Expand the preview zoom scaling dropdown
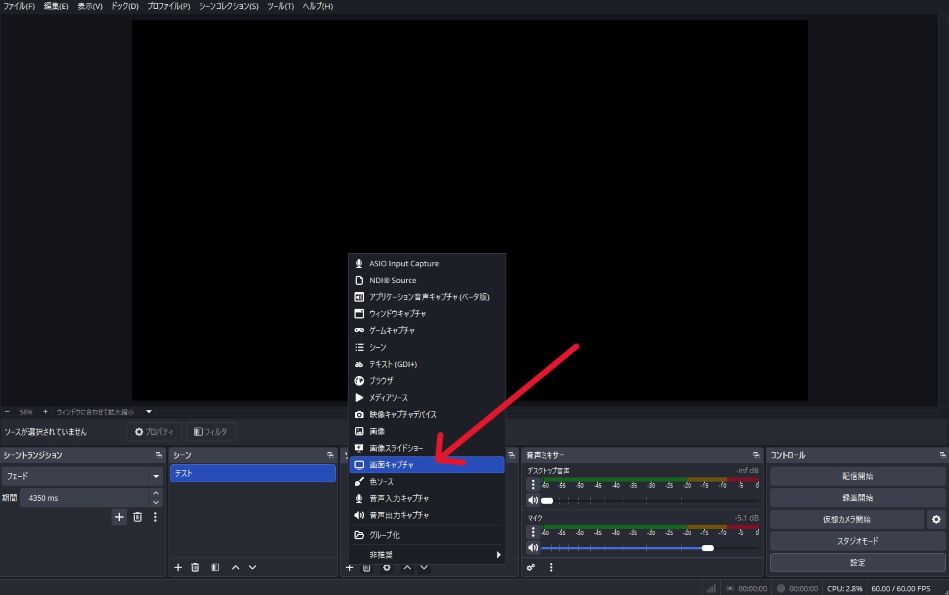Screen dimensions: 949x595 (149, 411)
